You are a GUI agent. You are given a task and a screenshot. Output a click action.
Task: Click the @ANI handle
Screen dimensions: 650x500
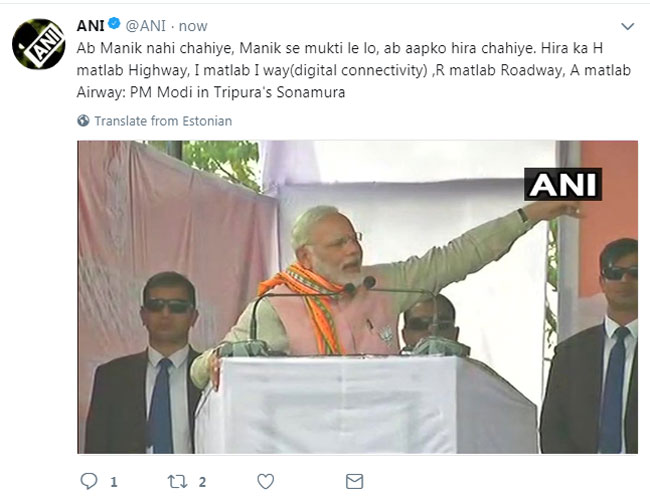(x=145, y=25)
